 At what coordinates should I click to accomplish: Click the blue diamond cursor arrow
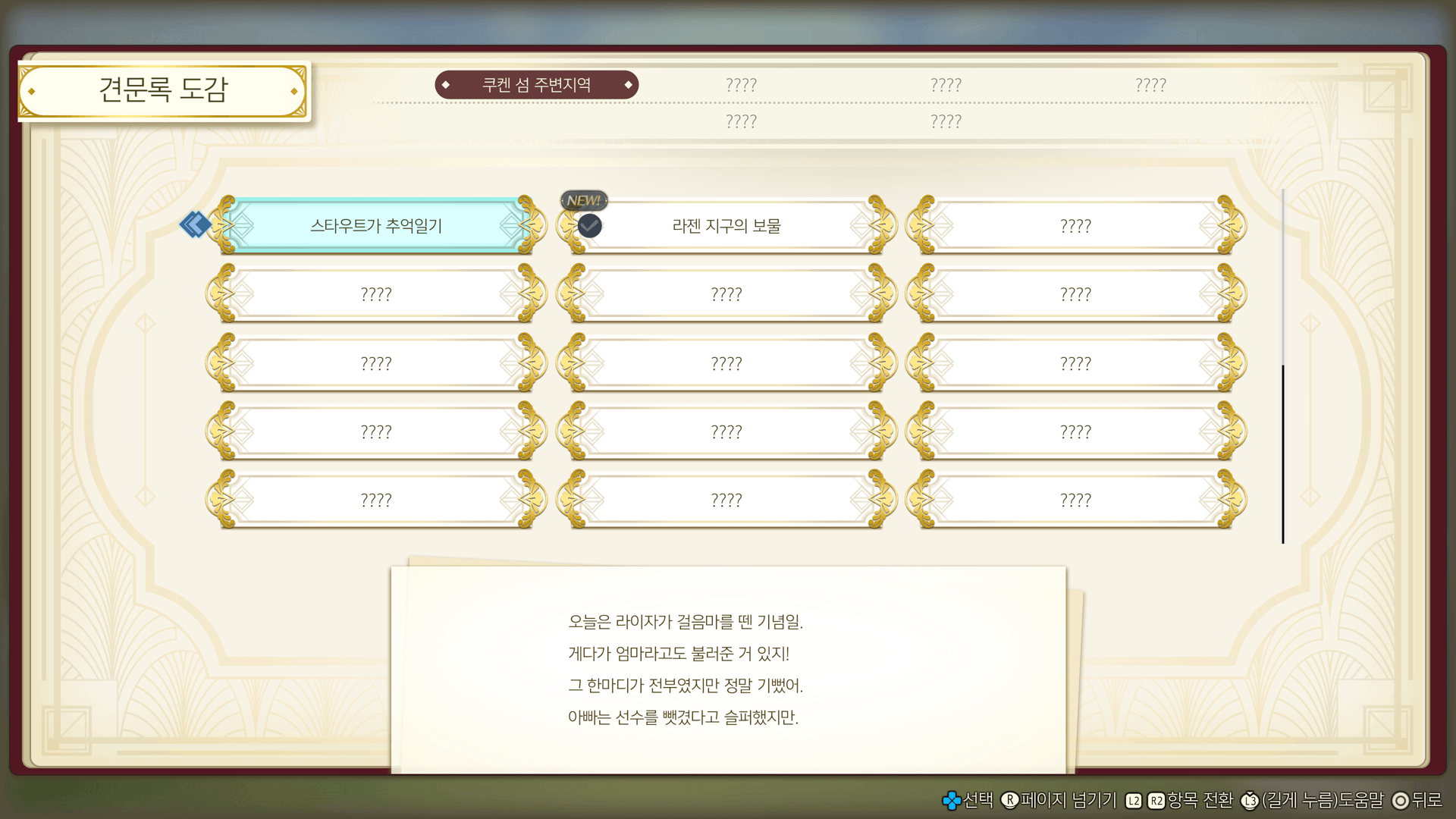pos(195,224)
